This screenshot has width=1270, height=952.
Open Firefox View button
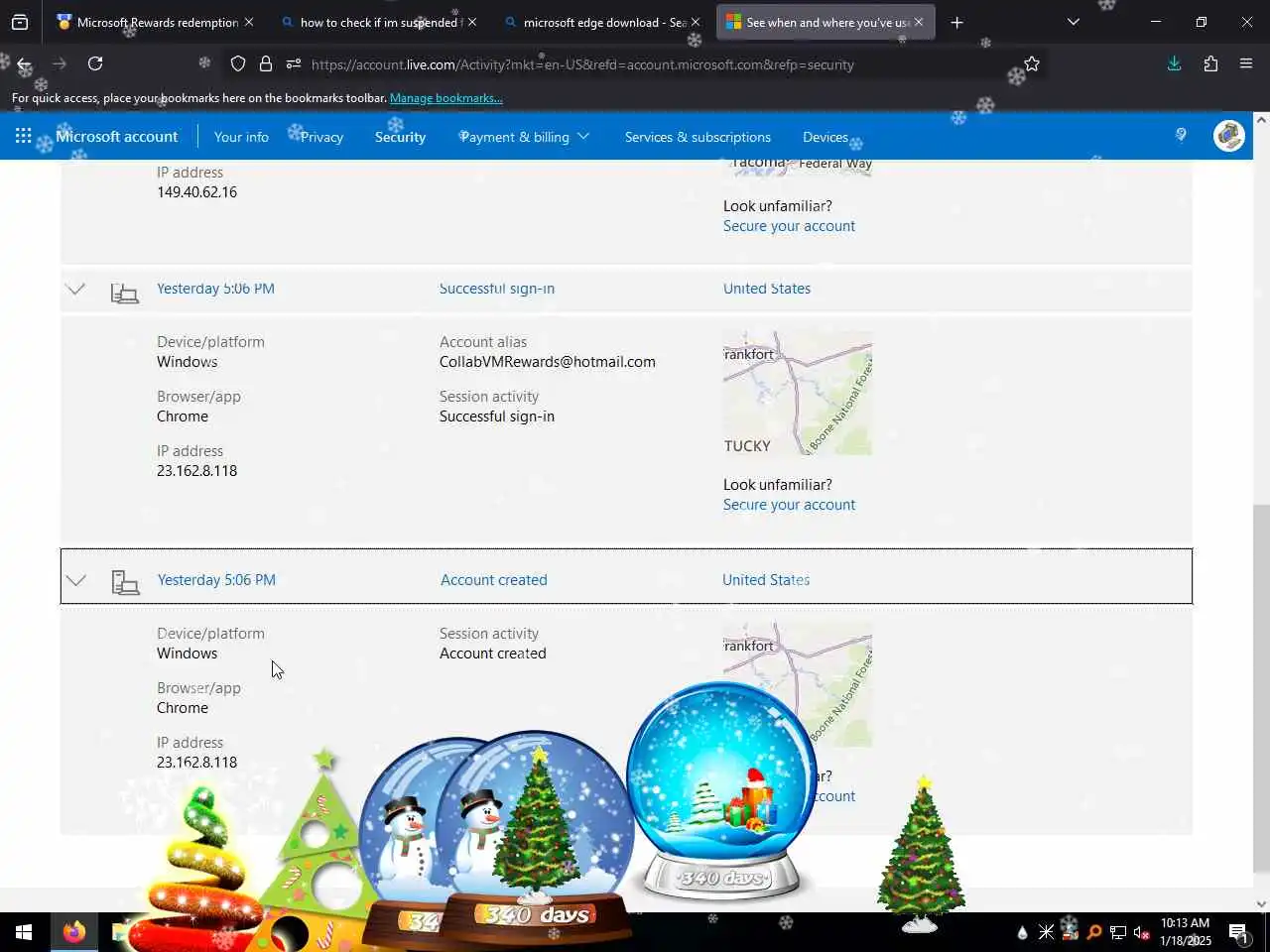[x=20, y=22]
